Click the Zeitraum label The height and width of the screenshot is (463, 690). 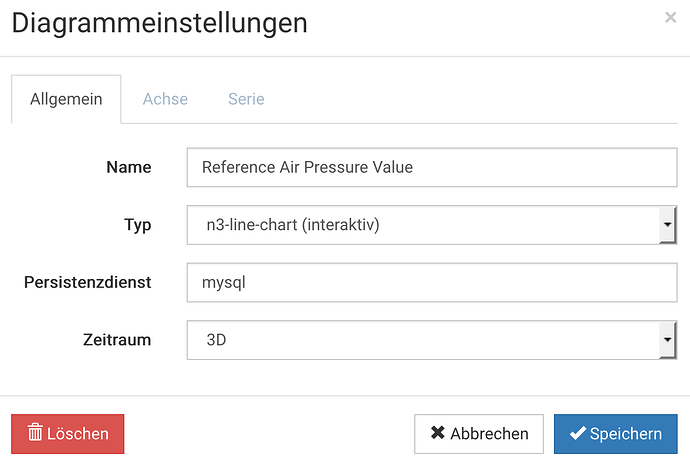(116, 340)
